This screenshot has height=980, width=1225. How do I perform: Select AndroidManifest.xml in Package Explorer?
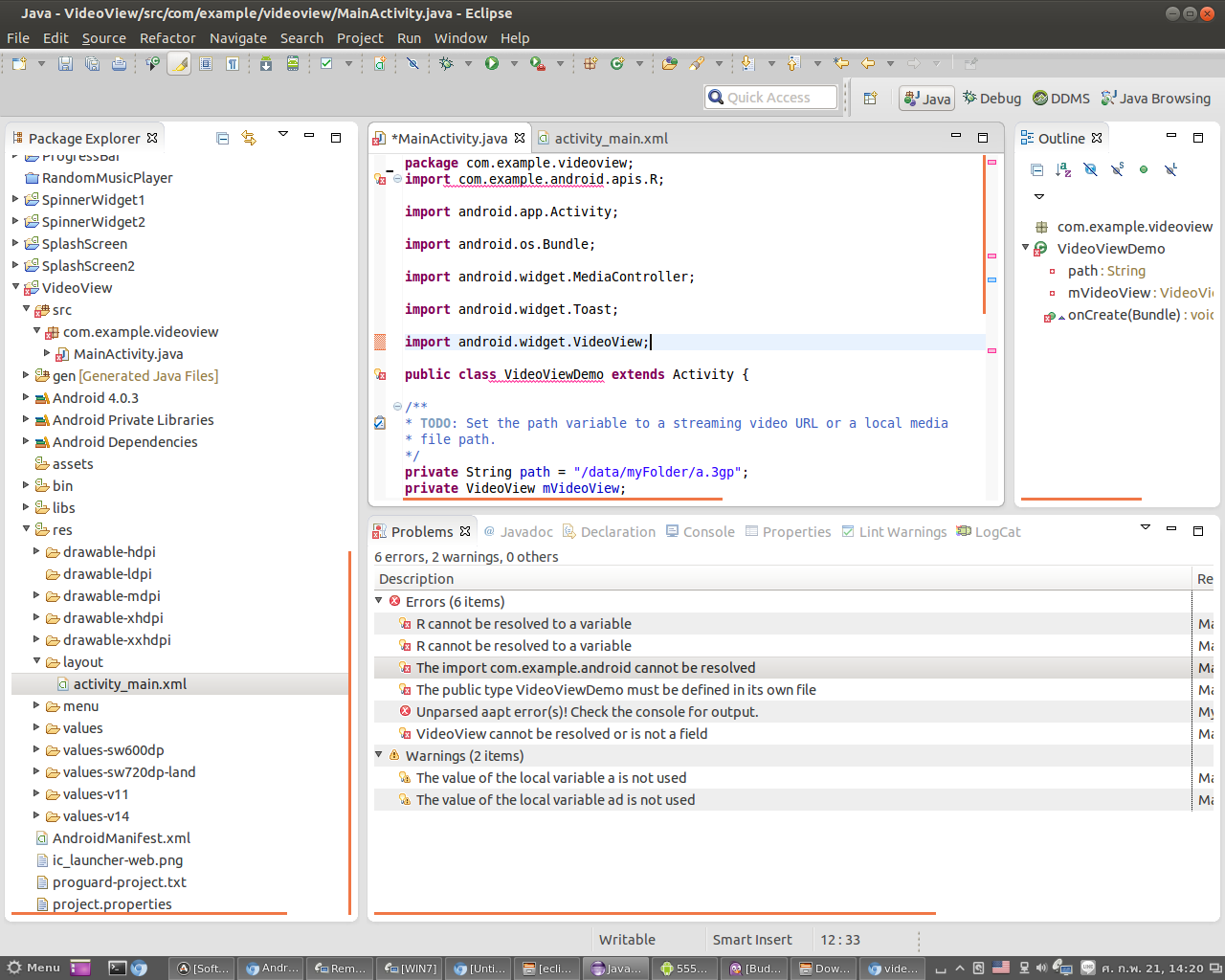click(x=122, y=837)
